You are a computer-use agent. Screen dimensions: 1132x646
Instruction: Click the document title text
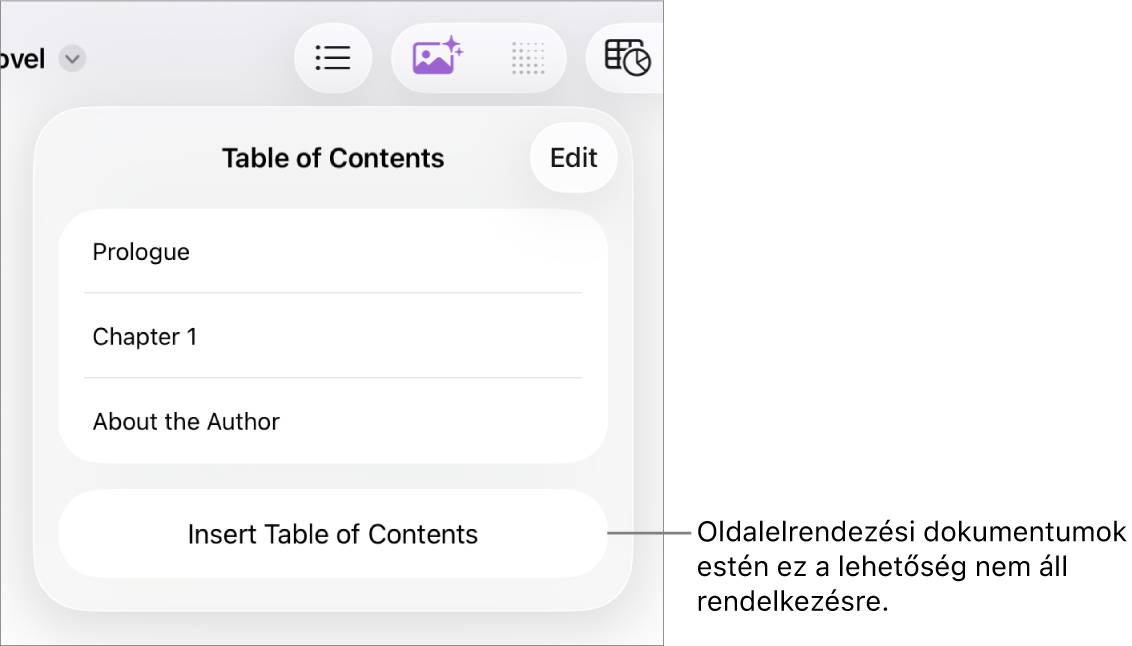[22, 59]
